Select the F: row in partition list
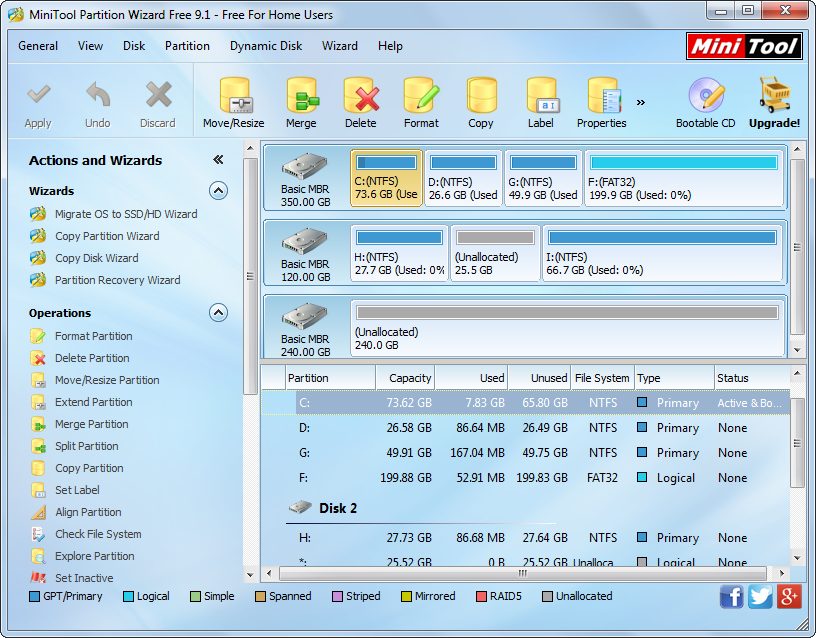 (526, 478)
